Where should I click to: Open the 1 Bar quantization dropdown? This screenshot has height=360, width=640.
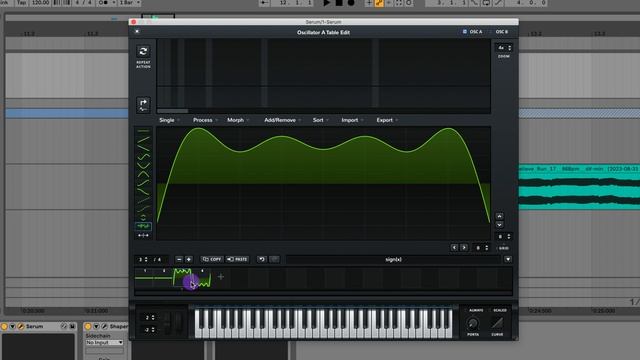[129, 3]
